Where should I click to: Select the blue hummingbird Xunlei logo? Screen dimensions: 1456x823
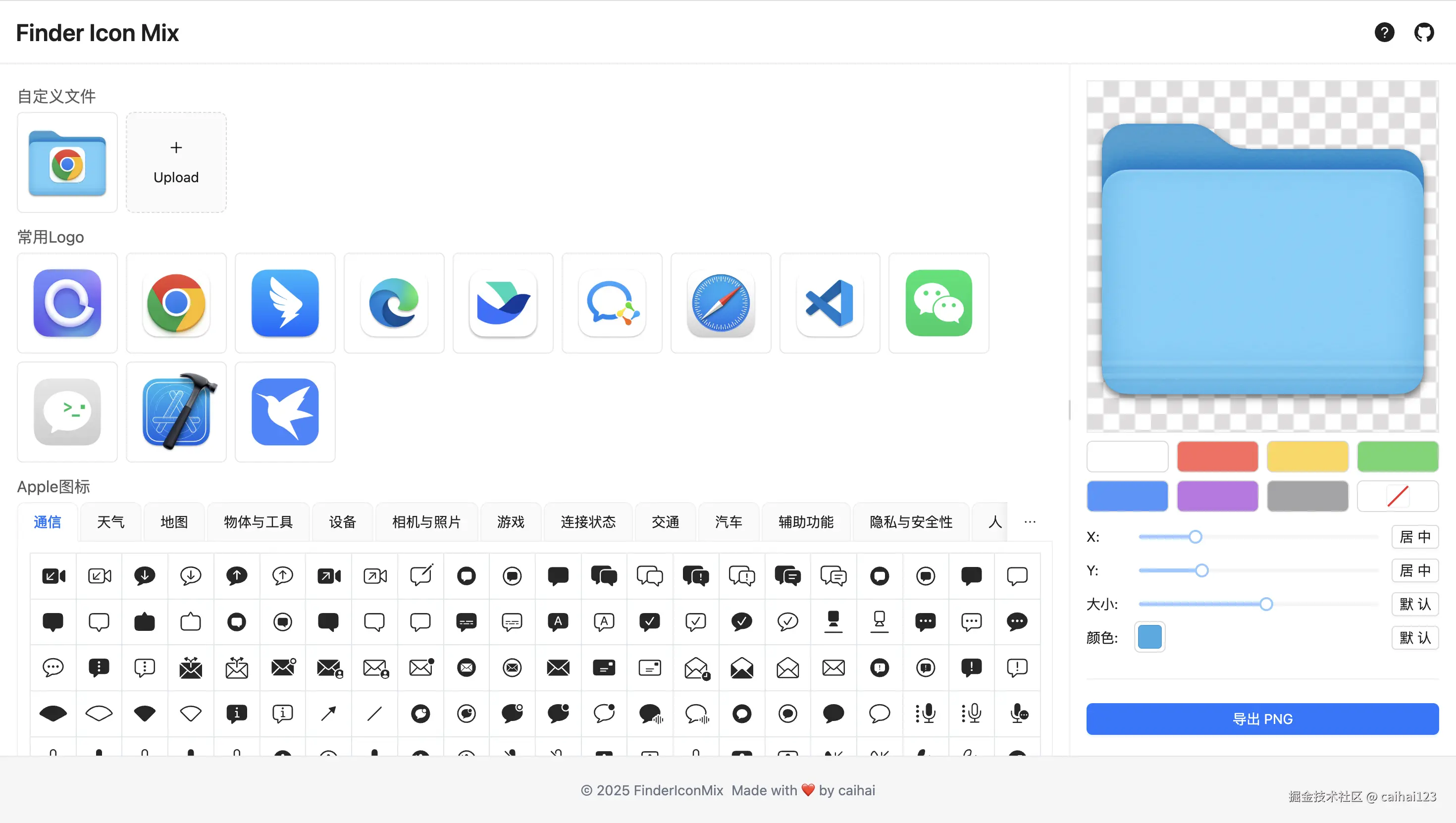tap(285, 412)
